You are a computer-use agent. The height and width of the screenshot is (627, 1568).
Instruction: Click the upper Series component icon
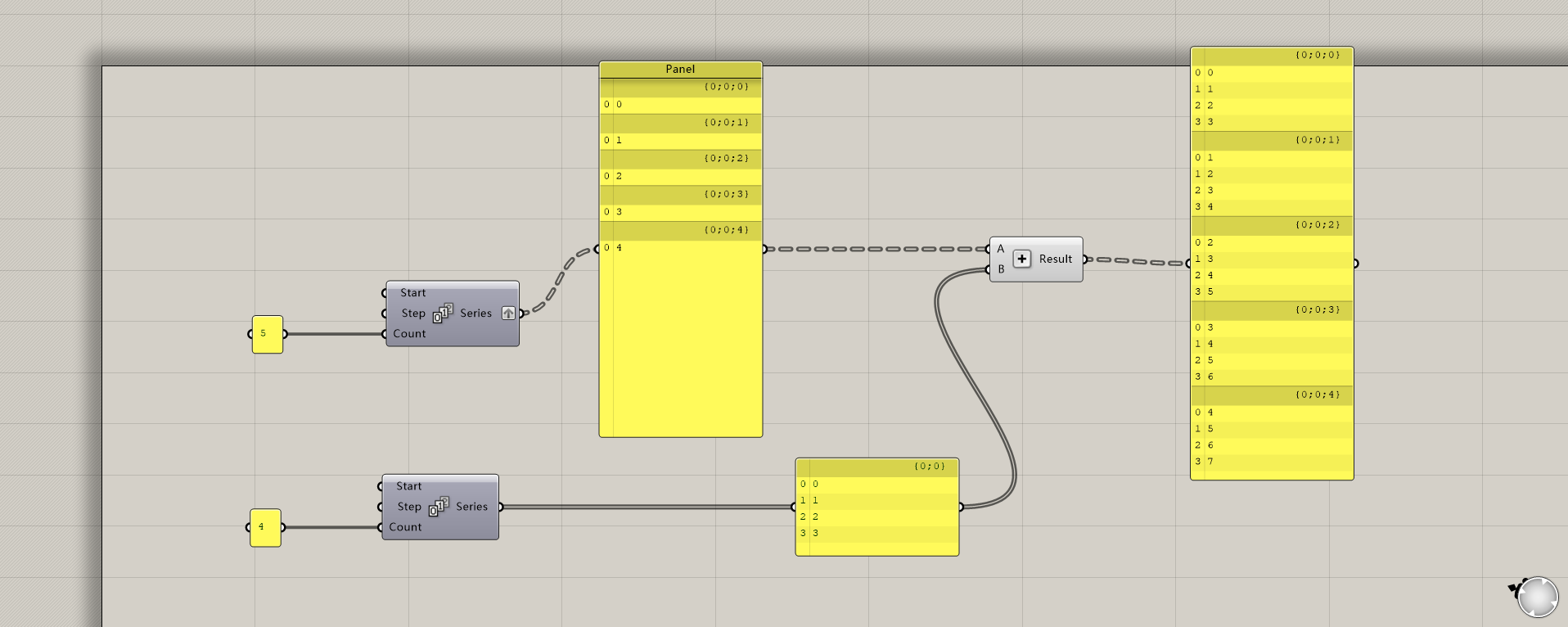pos(443,313)
